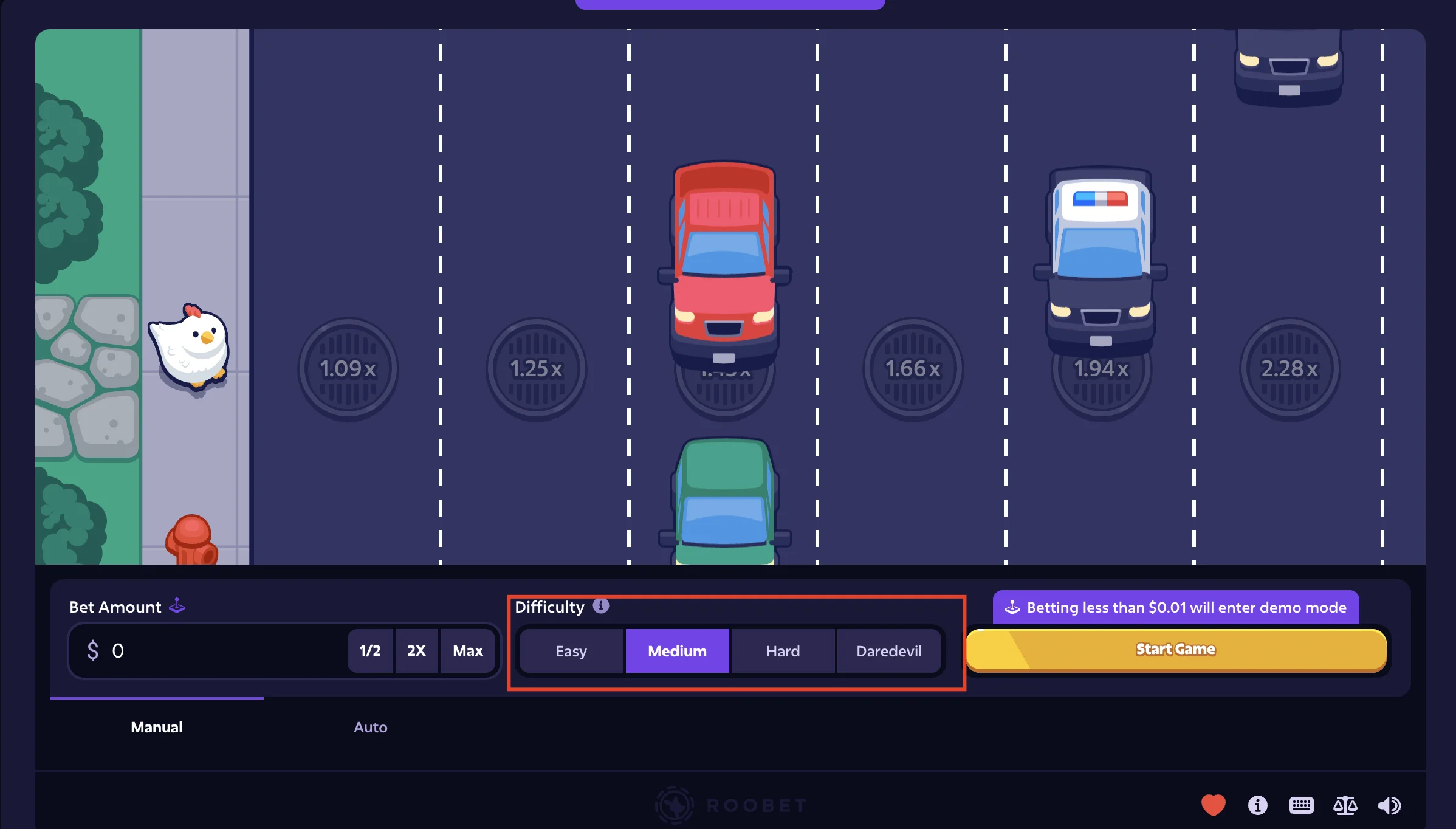Image resolution: width=1456 pixels, height=829 pixels.
Task: Select Daredevil difficulty
Action: tap(888, 651)
